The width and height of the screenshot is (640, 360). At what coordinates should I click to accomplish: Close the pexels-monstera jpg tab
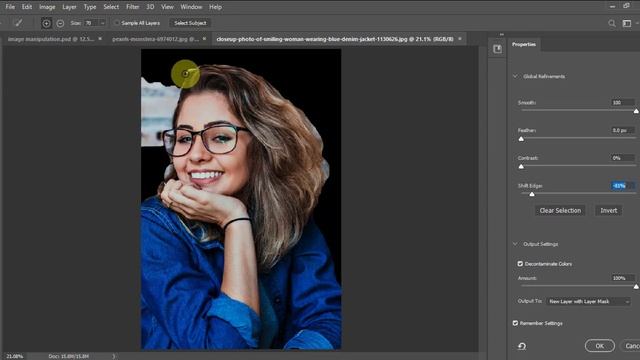click(204, 39)
